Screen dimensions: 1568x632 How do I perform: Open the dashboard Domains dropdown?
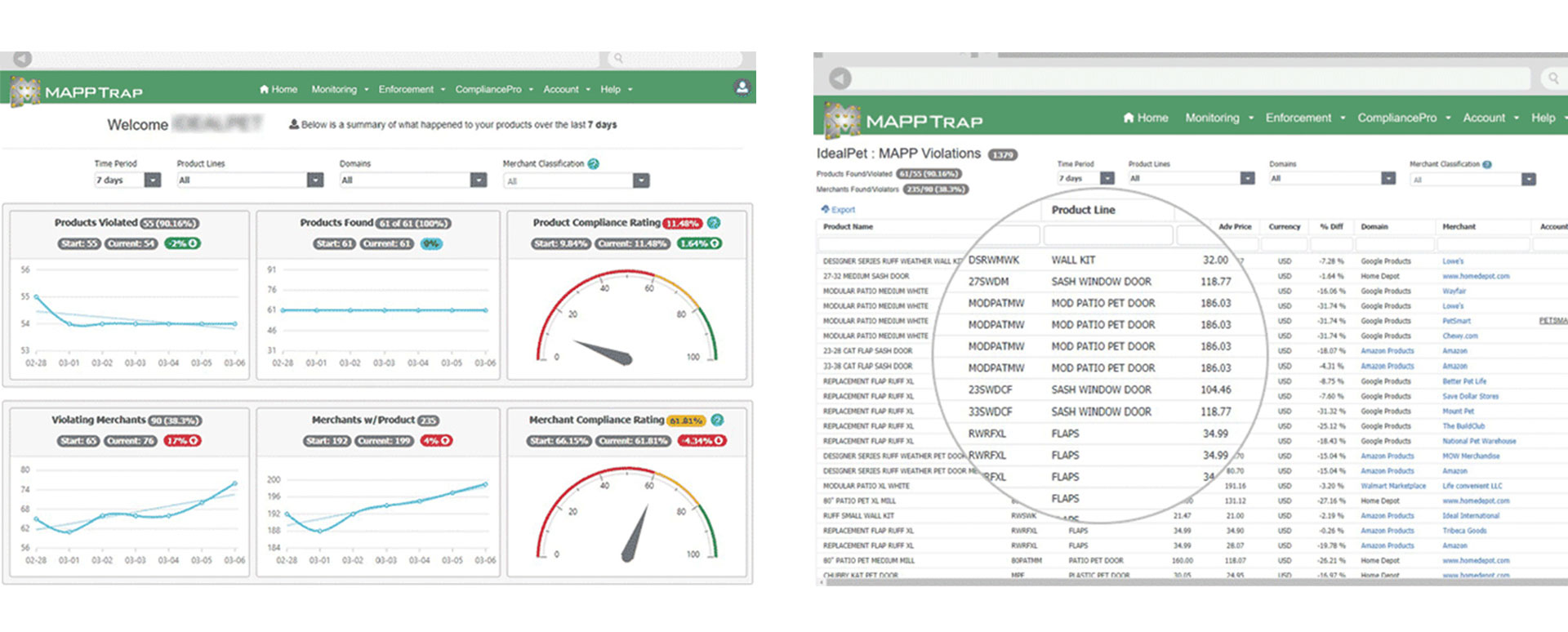(x=413, y=180)
